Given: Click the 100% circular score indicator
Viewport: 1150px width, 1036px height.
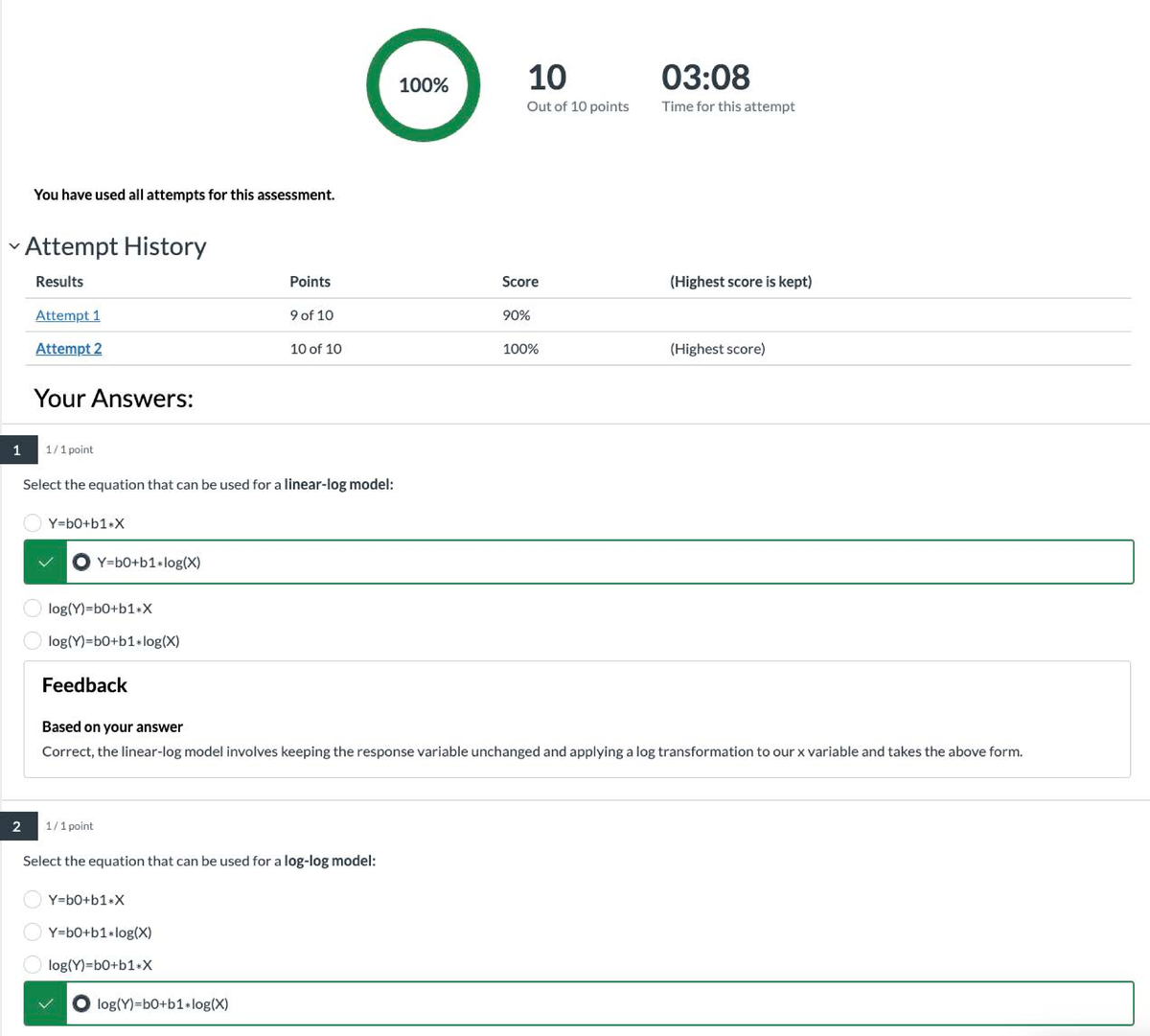Looking at the screenshot, I should pos(423,85).
